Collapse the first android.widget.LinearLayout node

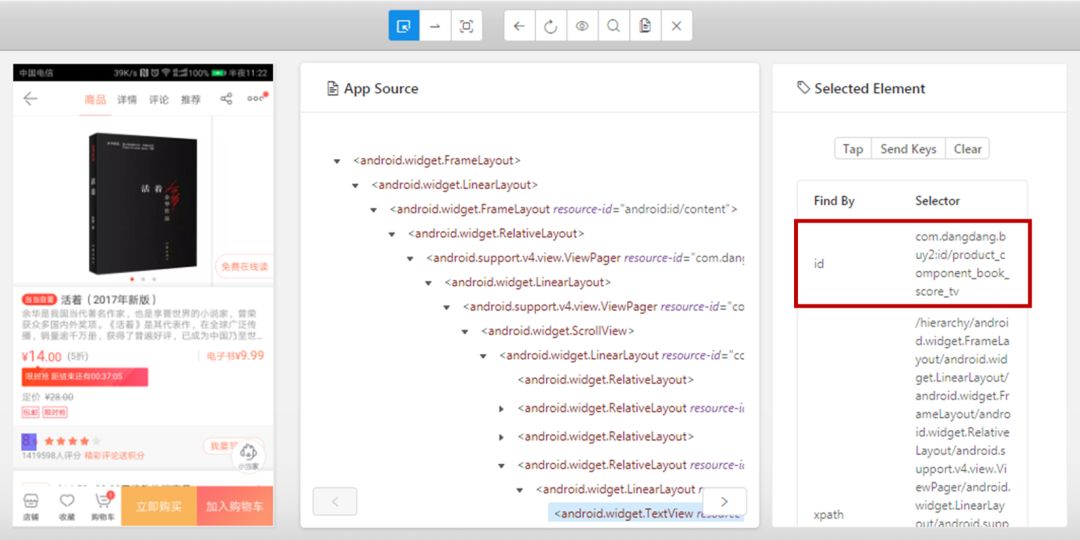point(355,185)
